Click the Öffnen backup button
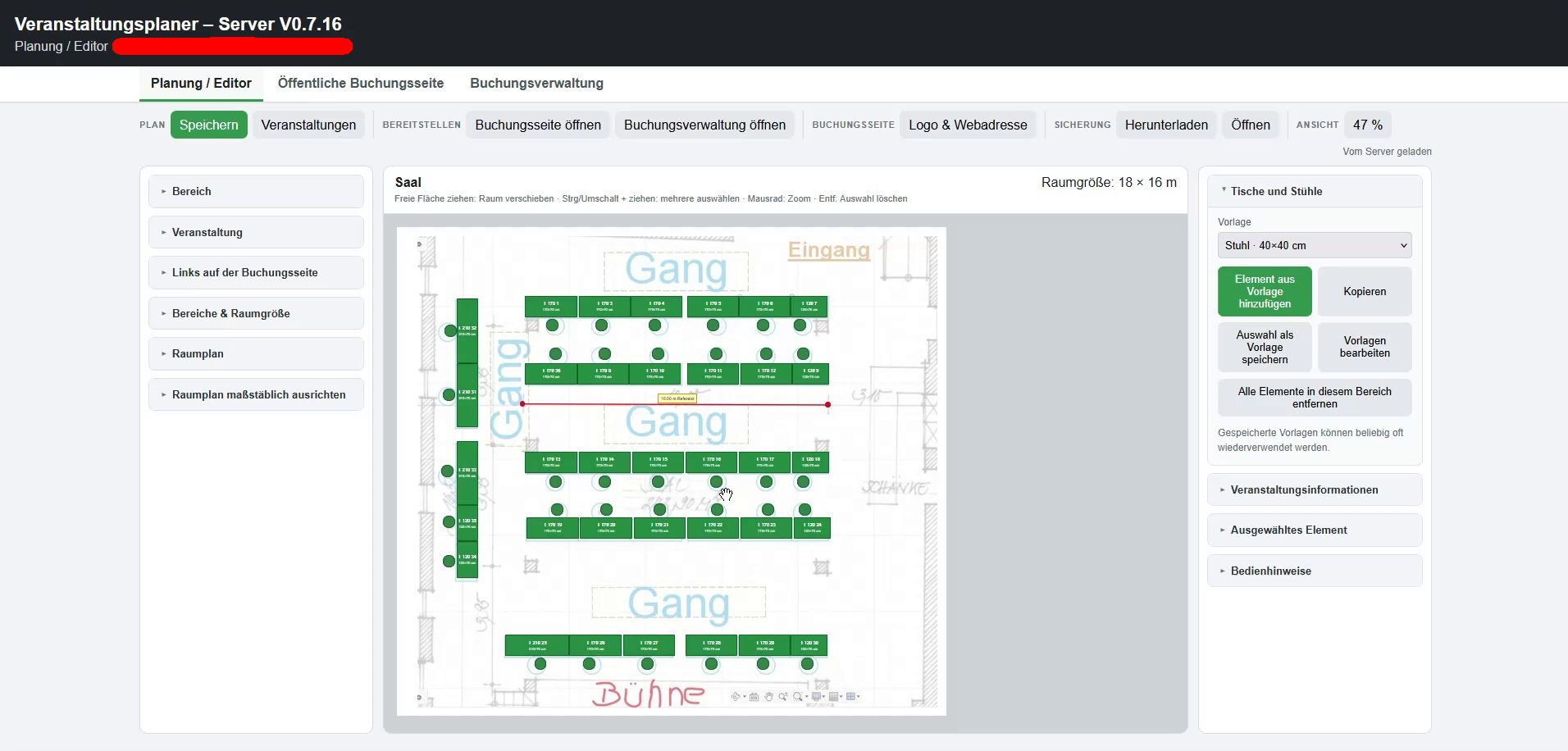The width and height of the screenshot is (1568, 751). 1251,125
